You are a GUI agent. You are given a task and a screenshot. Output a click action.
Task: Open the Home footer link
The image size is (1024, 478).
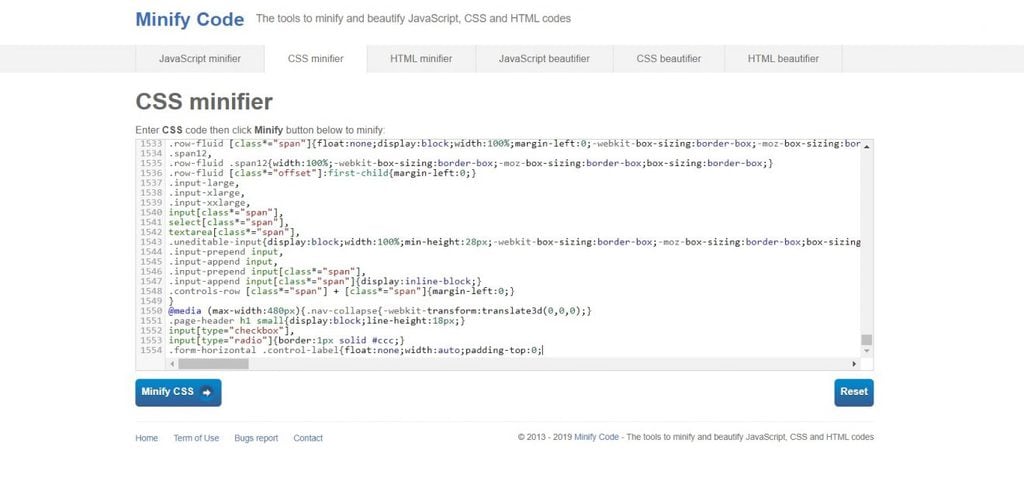146,438
